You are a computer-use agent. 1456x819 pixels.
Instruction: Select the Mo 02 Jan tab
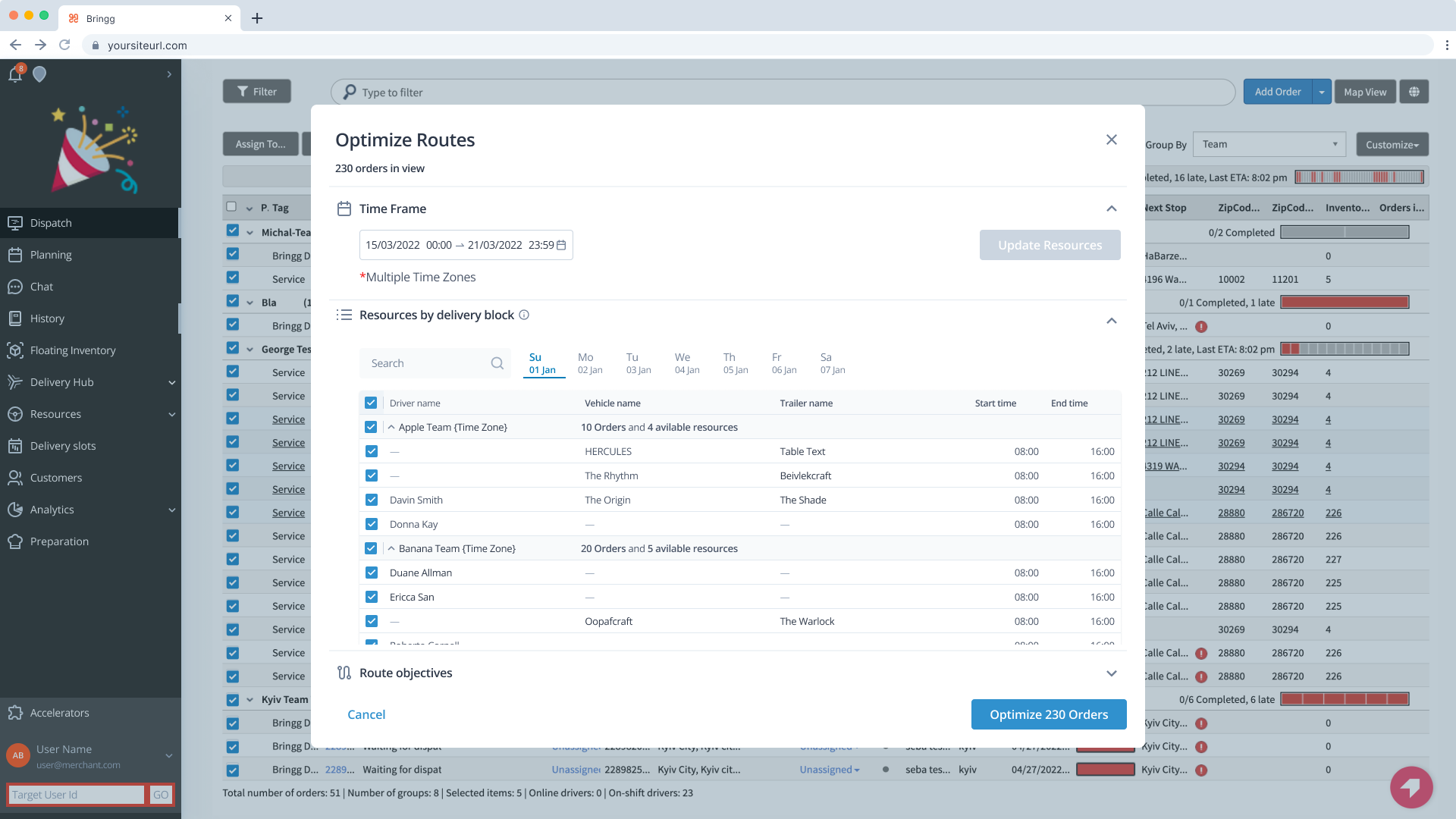coord(590,363)
